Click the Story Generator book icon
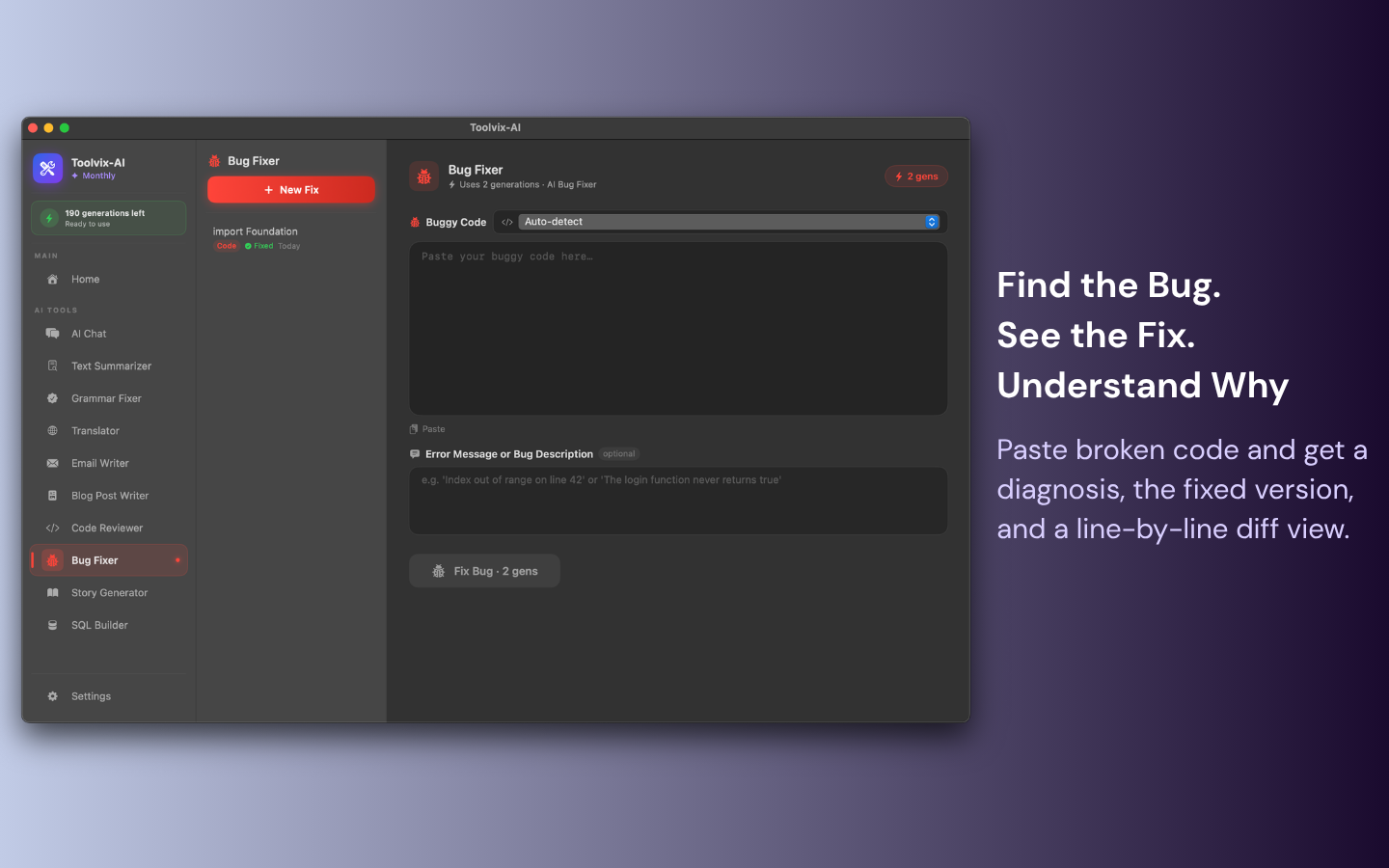 click(x=53, y=593)
